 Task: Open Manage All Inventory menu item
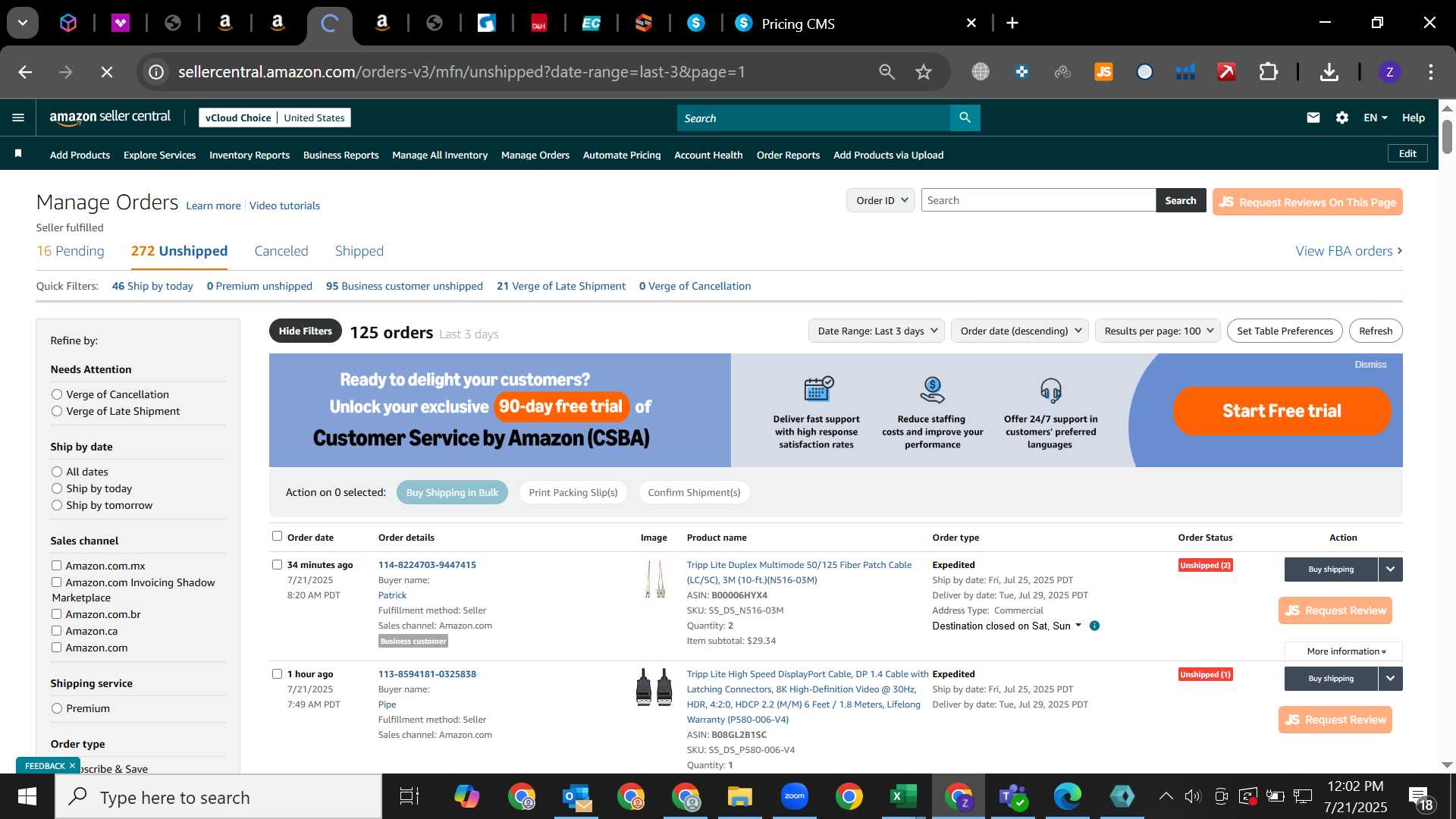tap(440, 155)
